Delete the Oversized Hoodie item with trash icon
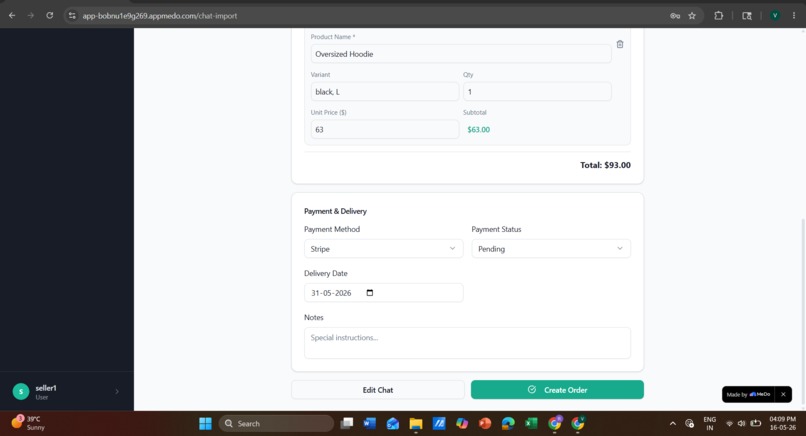The width and height of the screenshot is (806, 436). point(619,44)
